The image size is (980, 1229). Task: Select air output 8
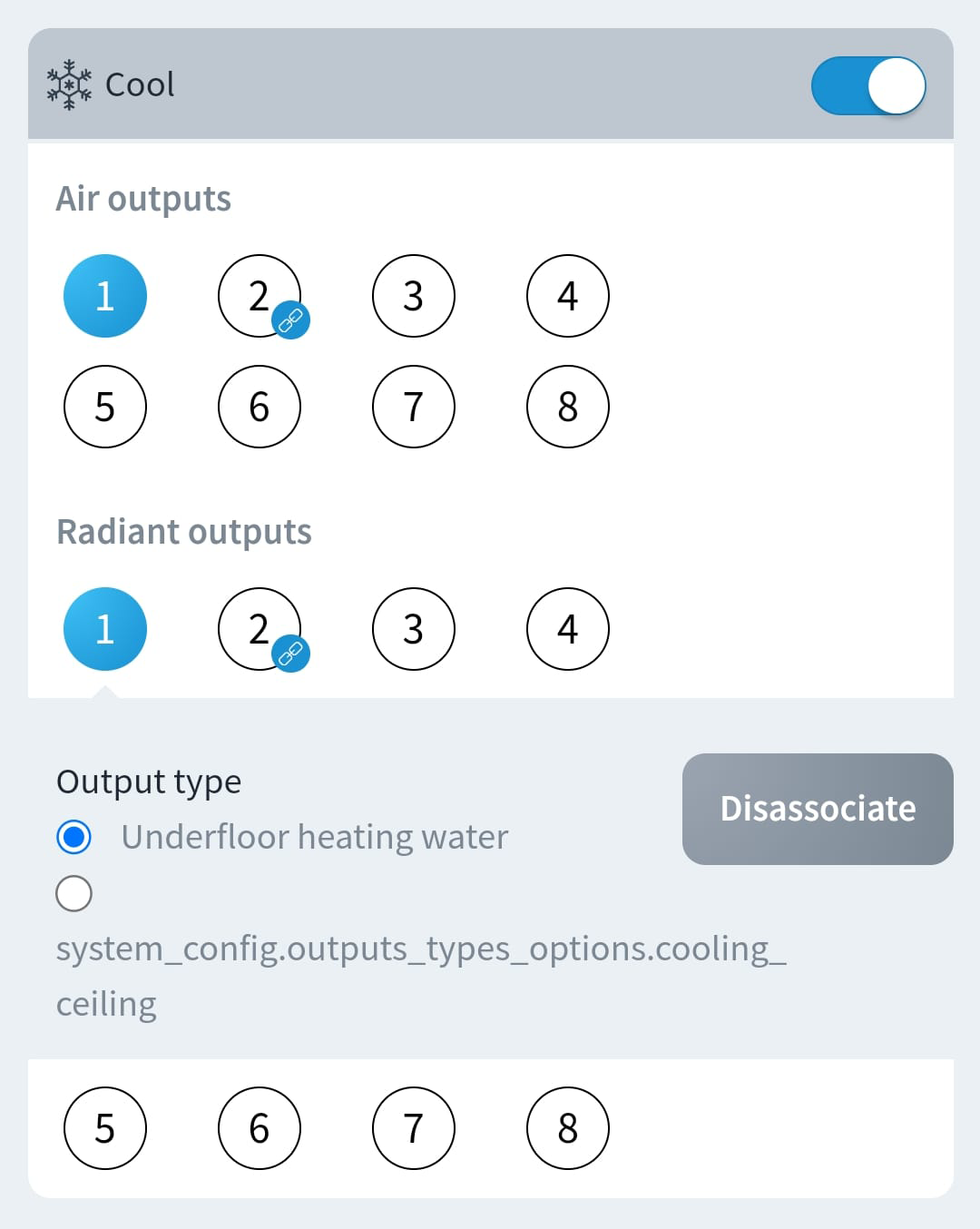coord(568,407)
